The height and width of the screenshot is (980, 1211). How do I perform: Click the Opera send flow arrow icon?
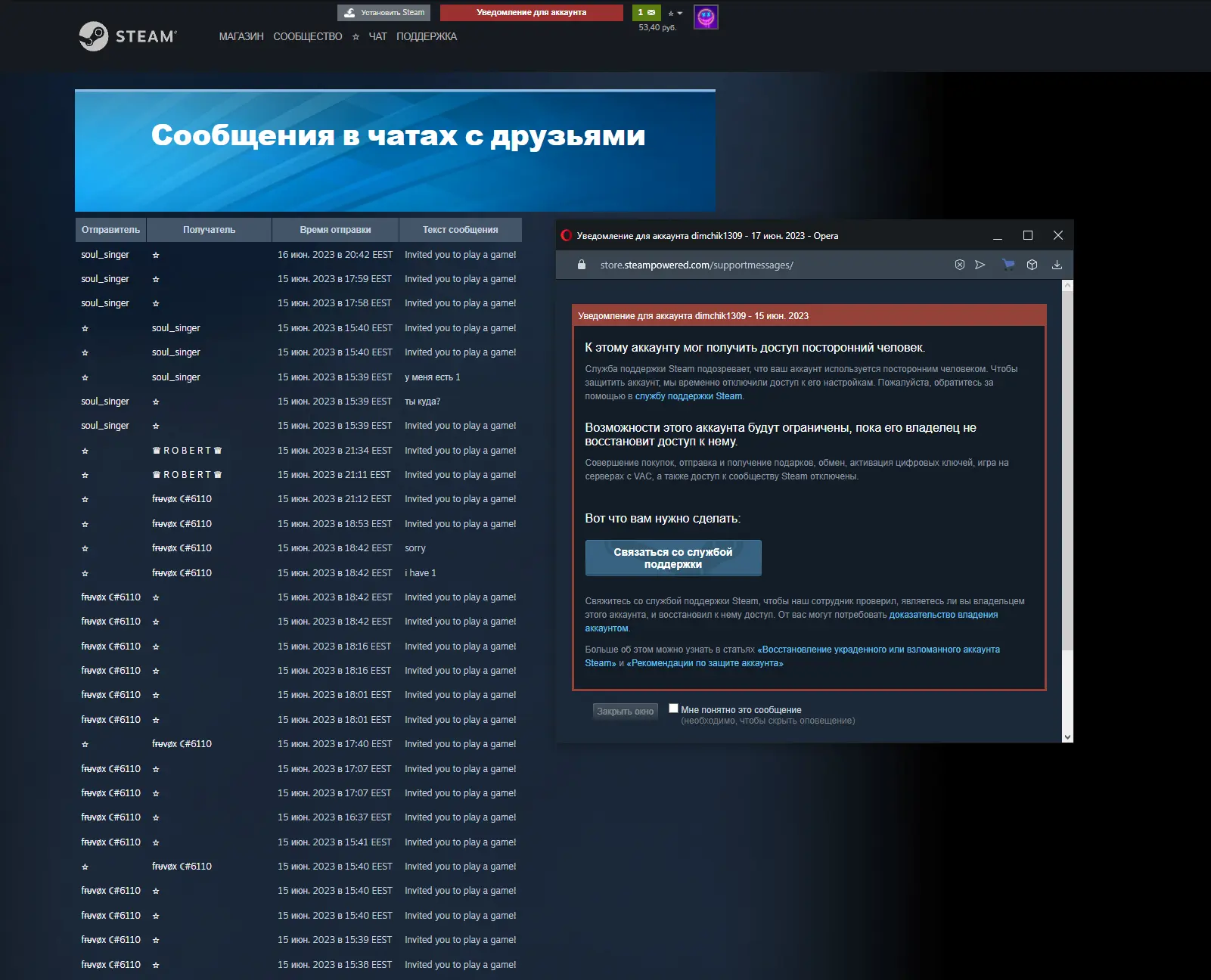coord(980,265)
